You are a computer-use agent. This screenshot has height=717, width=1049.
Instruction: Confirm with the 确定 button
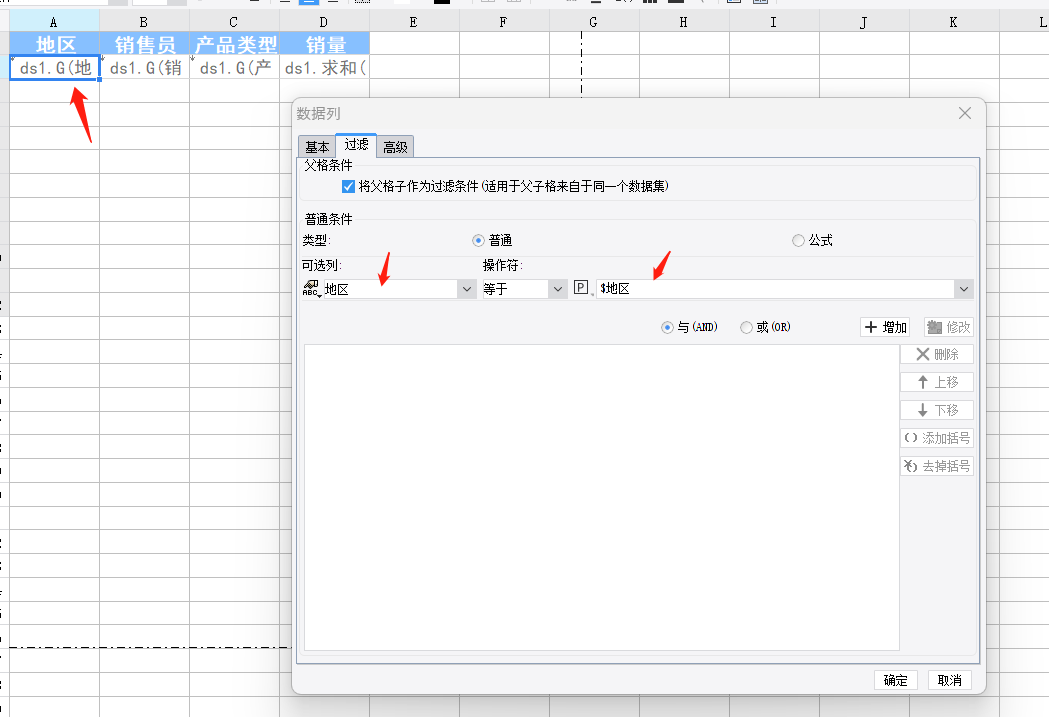pyautogui.click(x=896, y=680)
